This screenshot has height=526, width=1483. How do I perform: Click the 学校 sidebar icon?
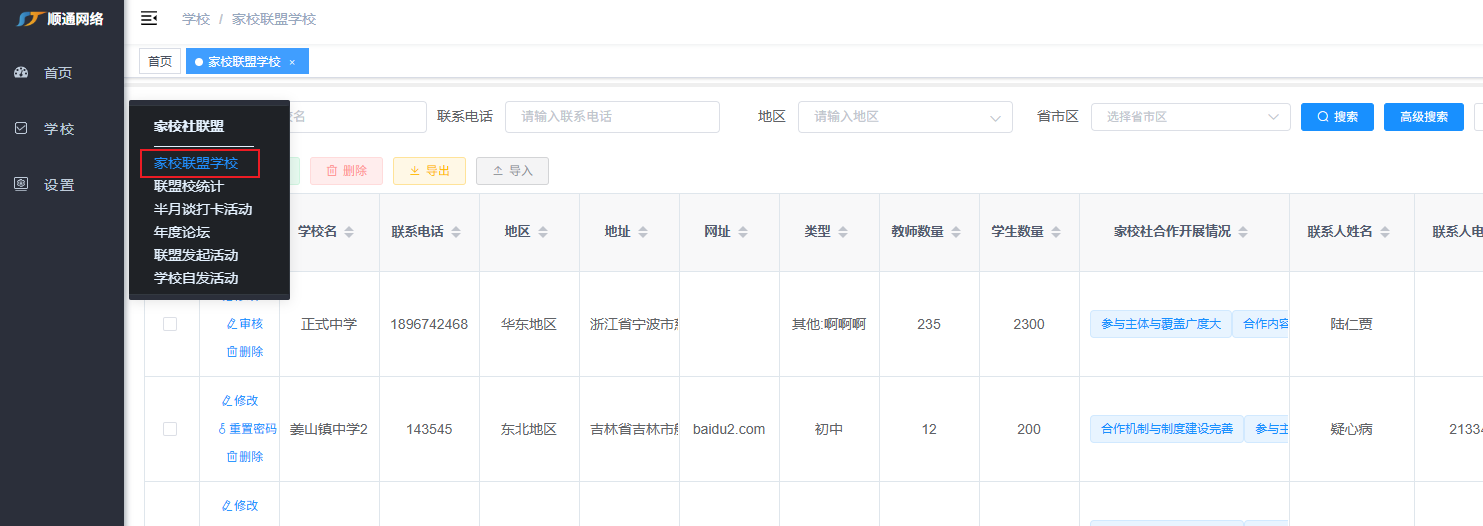tap(21, 129)
